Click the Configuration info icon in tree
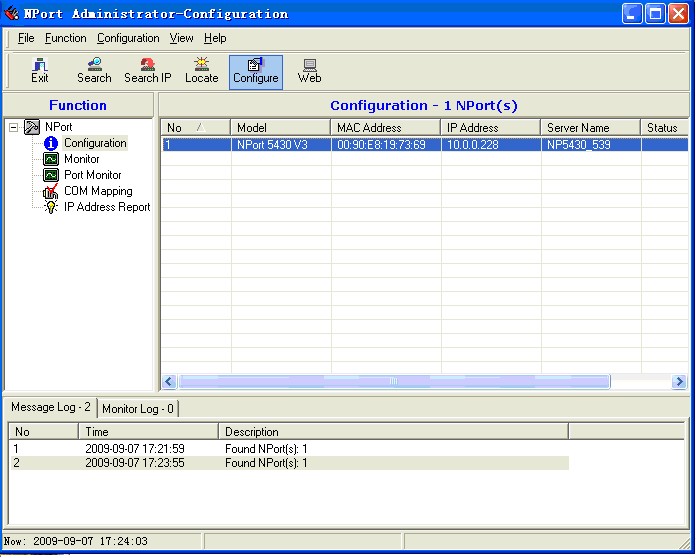 click(51, 143)
